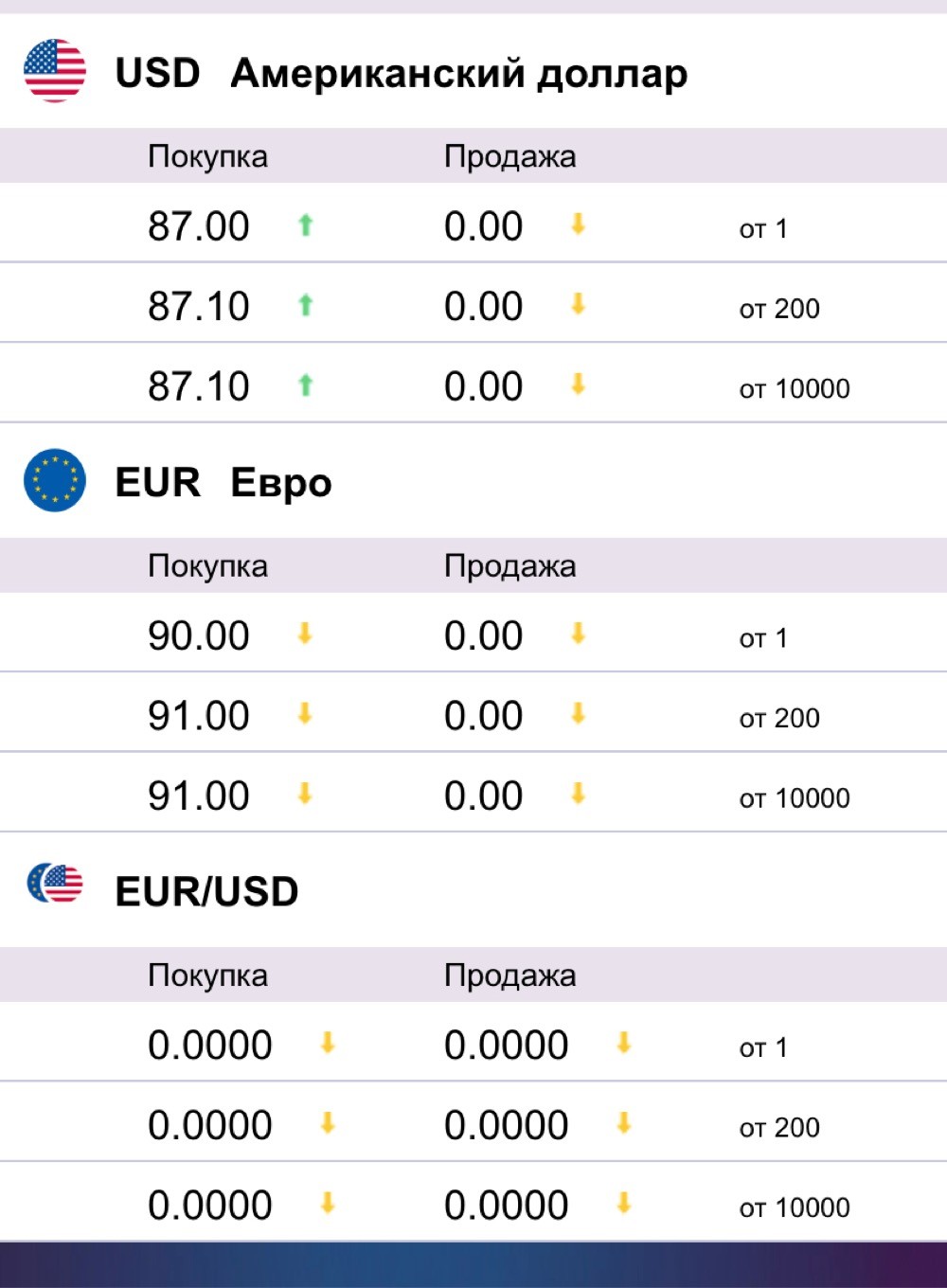Tap the European Union flag icon
The image size is (947, 1288).
click(55, 480)
